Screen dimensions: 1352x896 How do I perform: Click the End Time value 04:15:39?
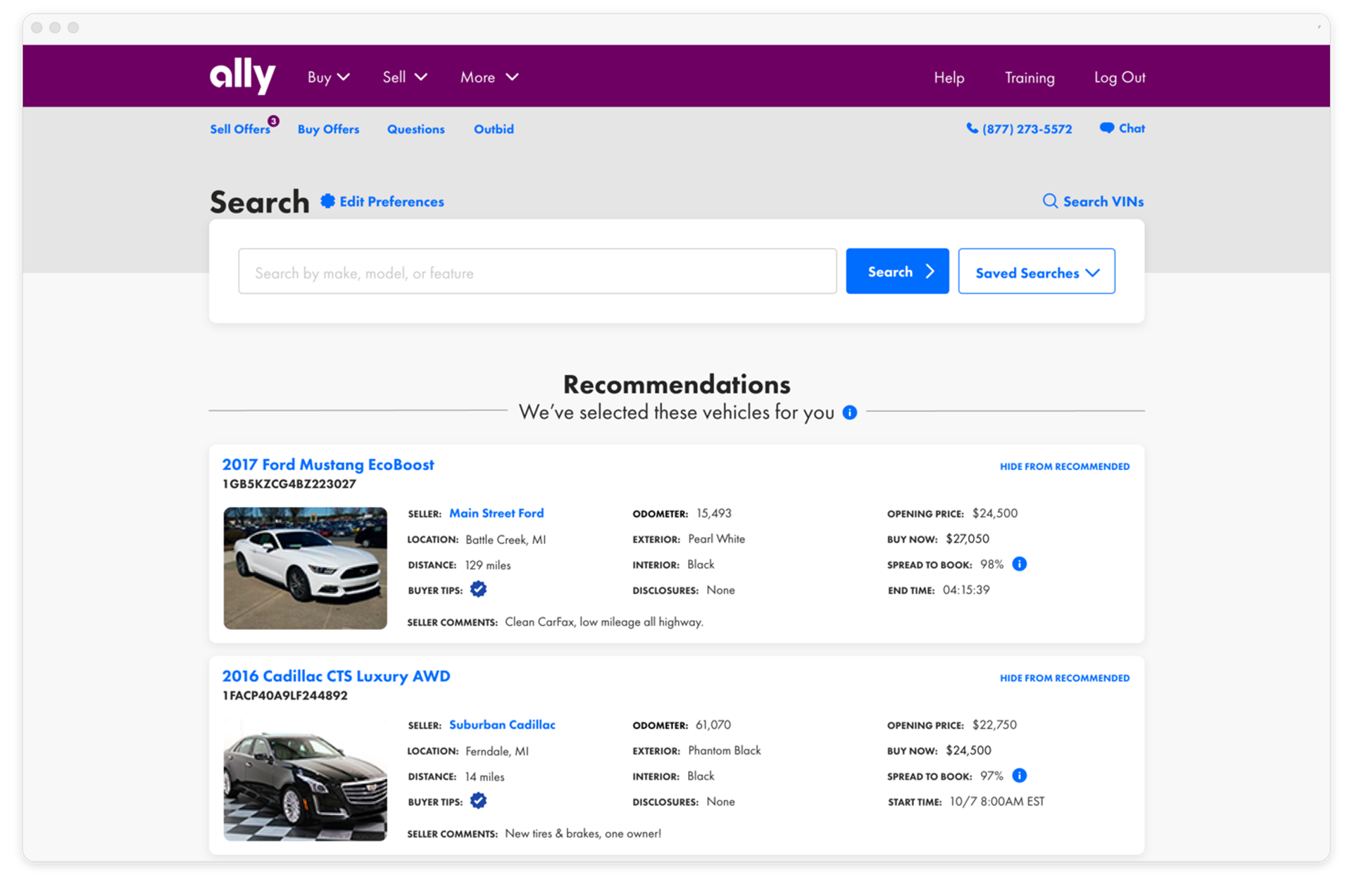pyautogui.click(x=966, y=590)
